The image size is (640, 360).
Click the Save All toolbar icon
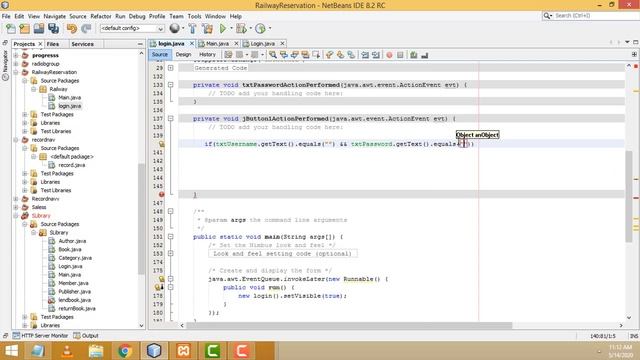53,29
